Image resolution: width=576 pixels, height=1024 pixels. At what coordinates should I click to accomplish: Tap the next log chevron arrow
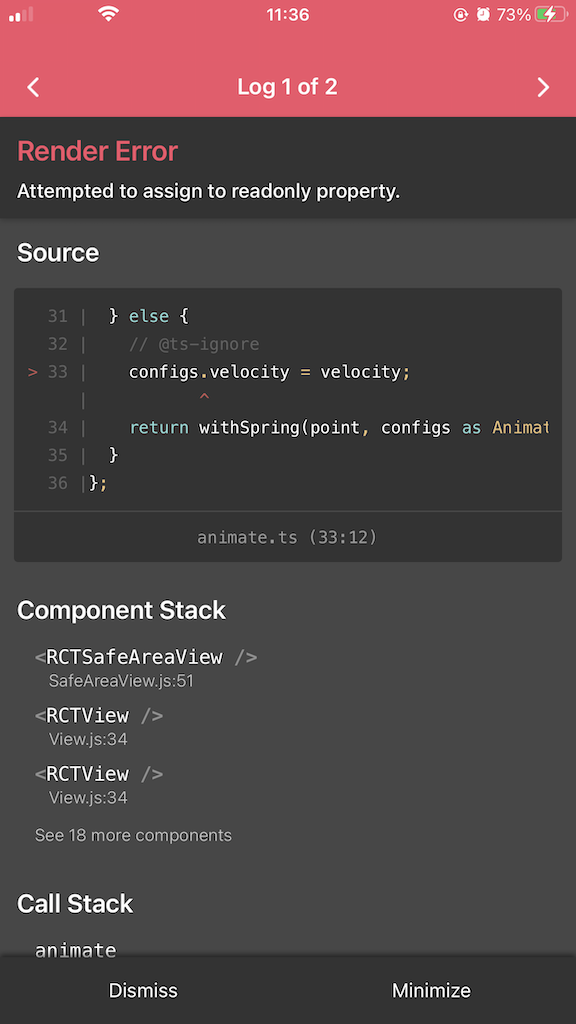click(x=543, y=87)
